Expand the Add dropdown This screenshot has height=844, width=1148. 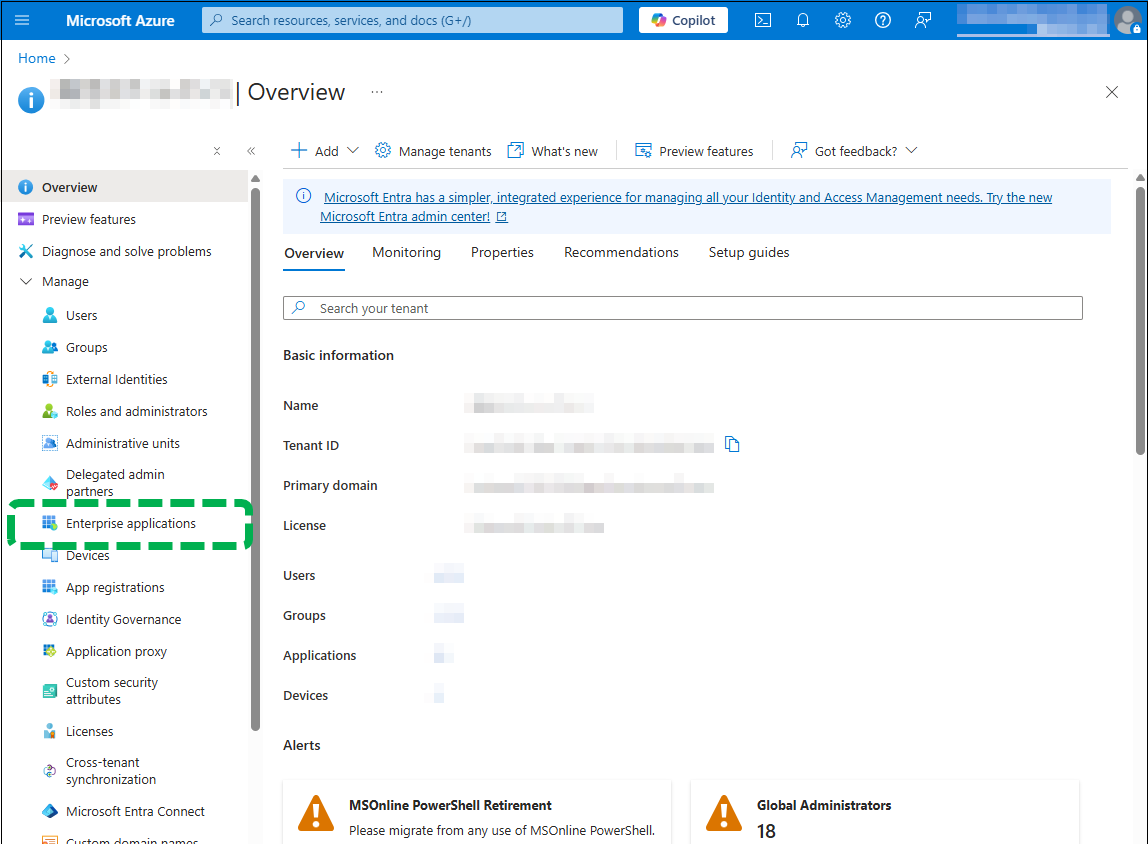click(325, 151)
